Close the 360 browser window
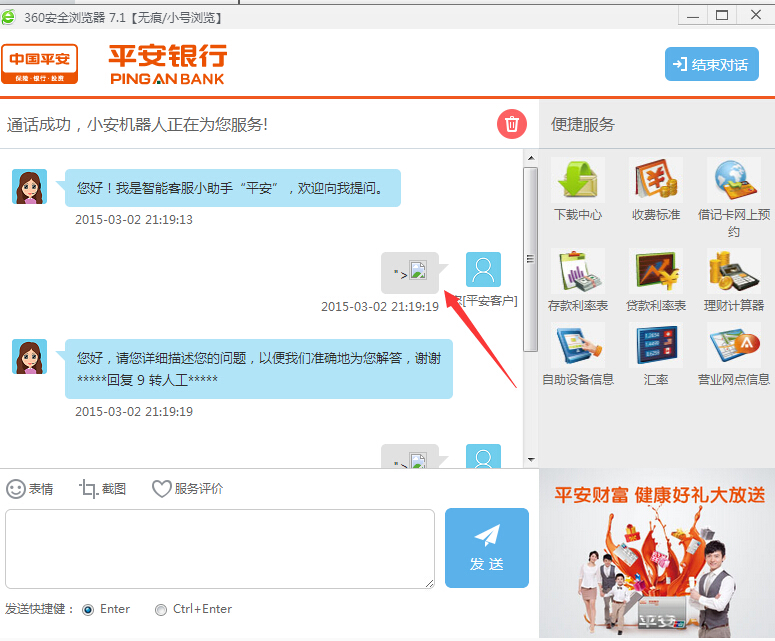775x641 pixels. tap(756, 15)
